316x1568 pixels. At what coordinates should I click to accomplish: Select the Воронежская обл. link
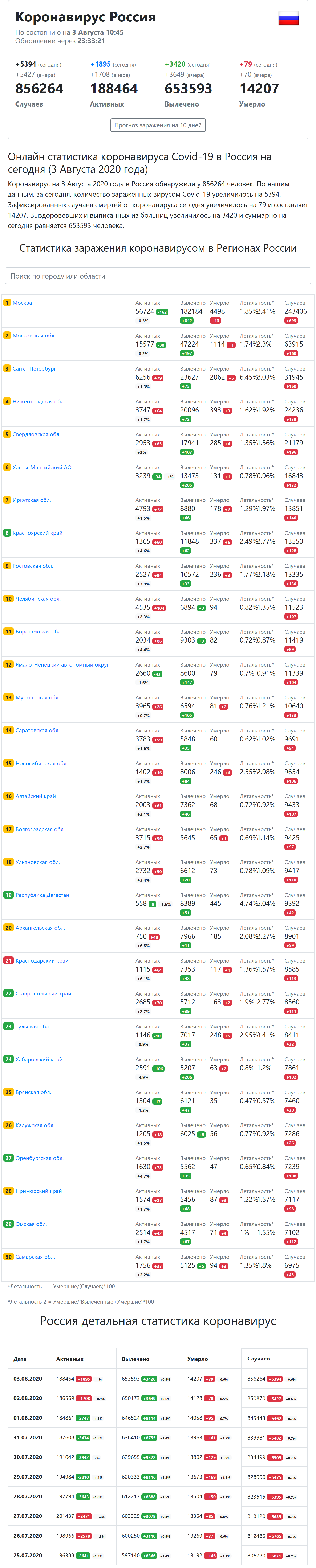39,631
